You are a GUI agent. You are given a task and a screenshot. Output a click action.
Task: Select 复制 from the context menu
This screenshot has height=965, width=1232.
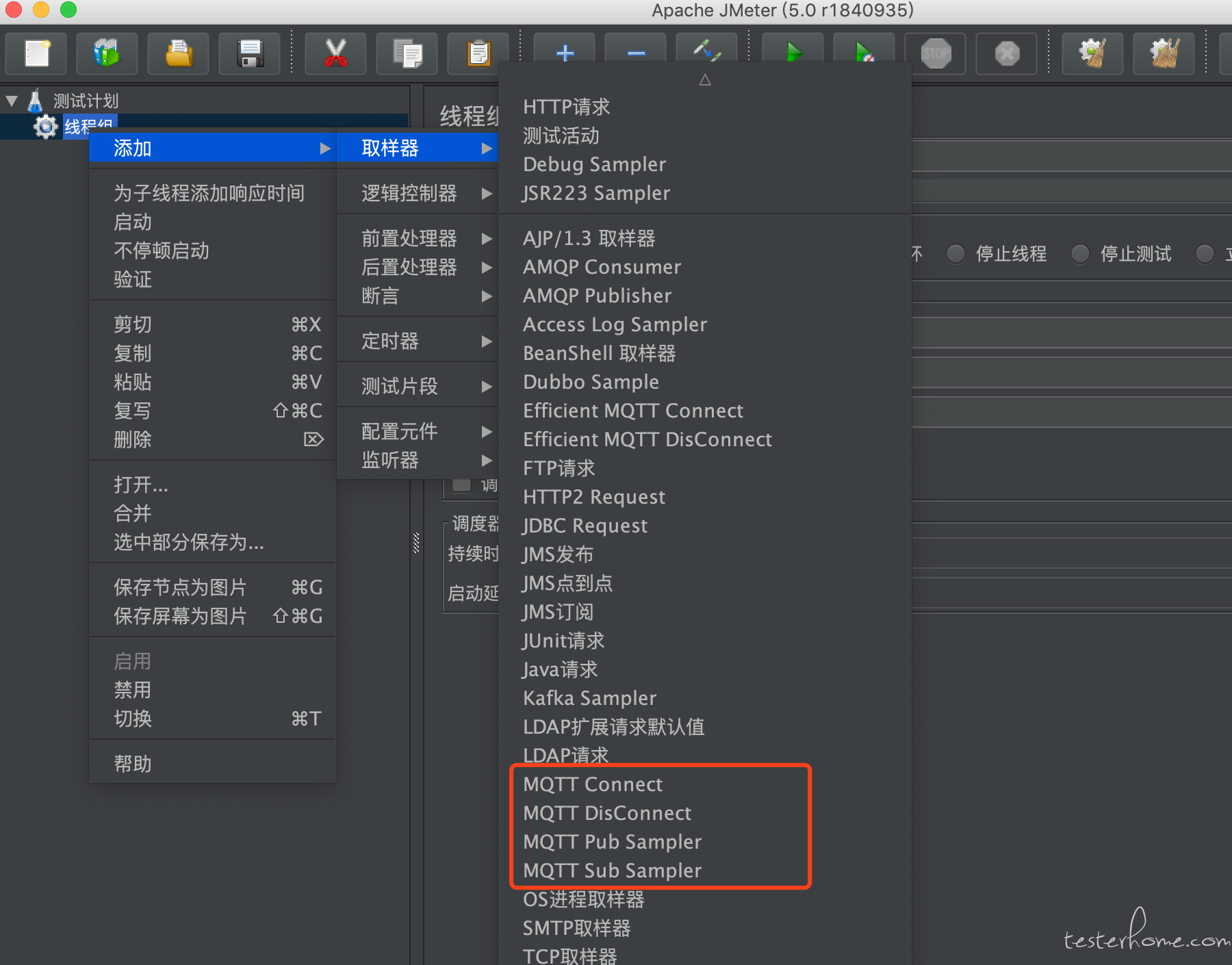click(x=212, y=353)
